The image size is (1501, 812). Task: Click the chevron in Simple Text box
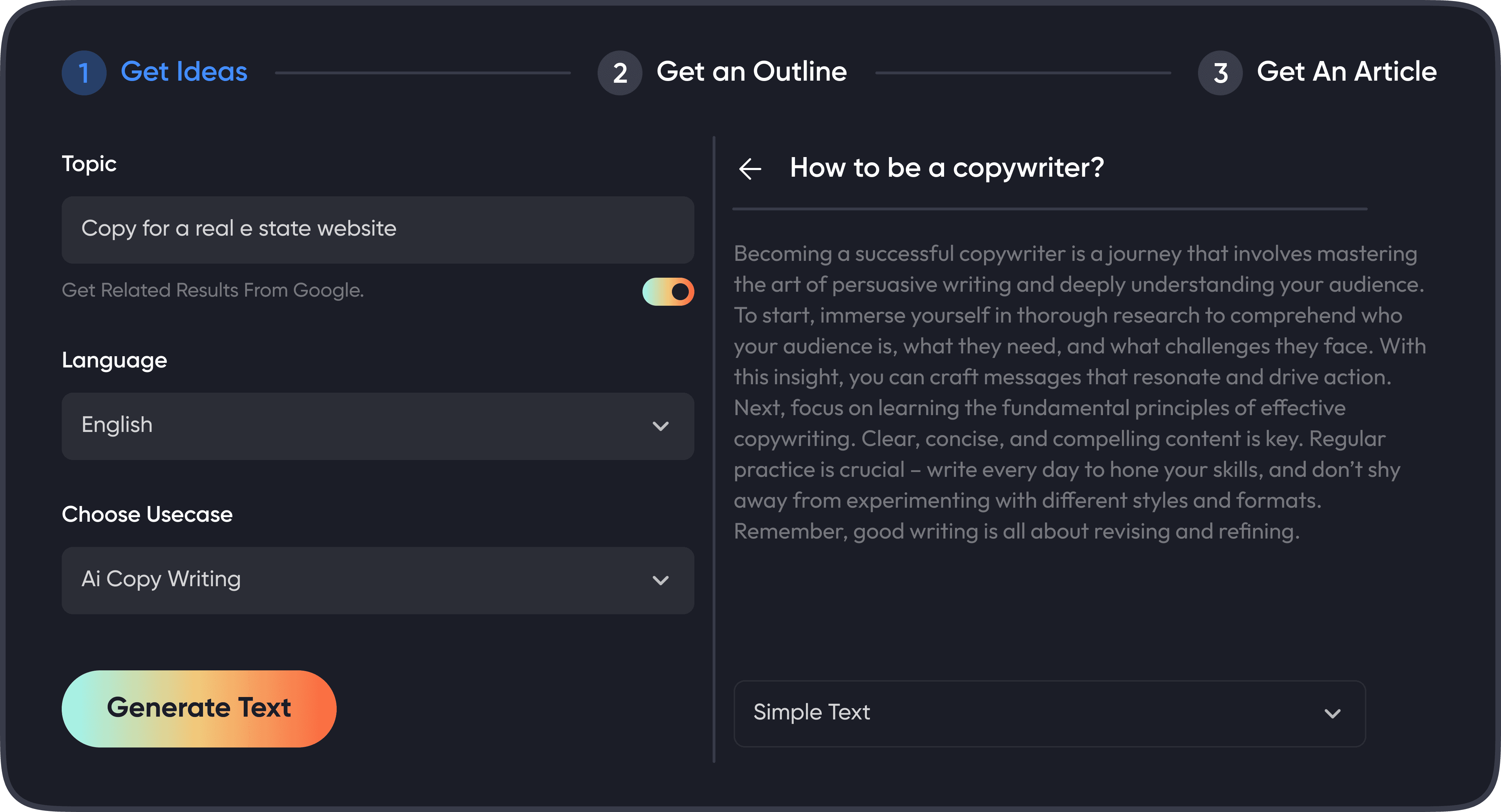[x=1332, y=713]
